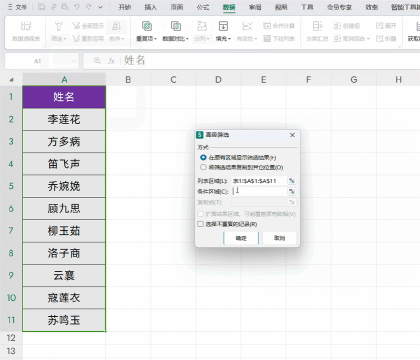
Task: Click the cell containing 李莲花
Action: (x=64, y=119)
